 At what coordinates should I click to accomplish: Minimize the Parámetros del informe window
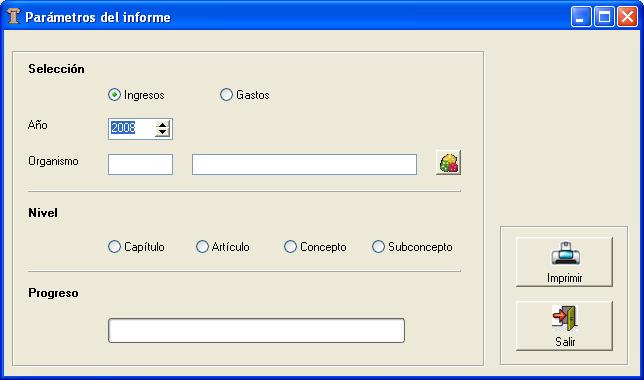[581, 17]
